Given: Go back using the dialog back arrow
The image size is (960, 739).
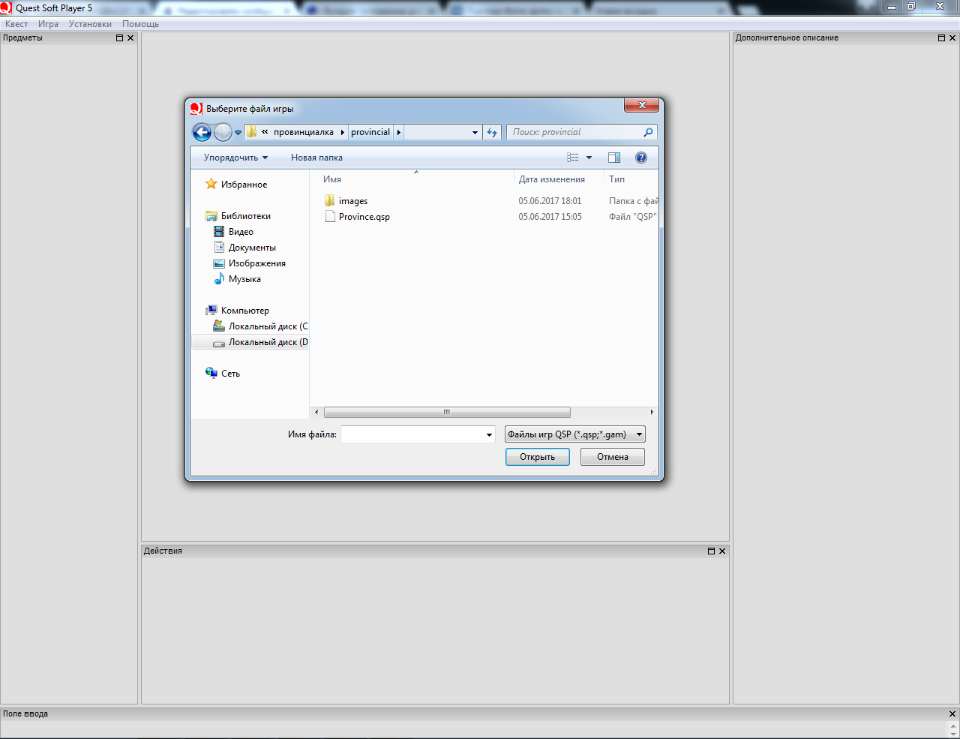Looking at the screenshot, I should pos(201,132).
